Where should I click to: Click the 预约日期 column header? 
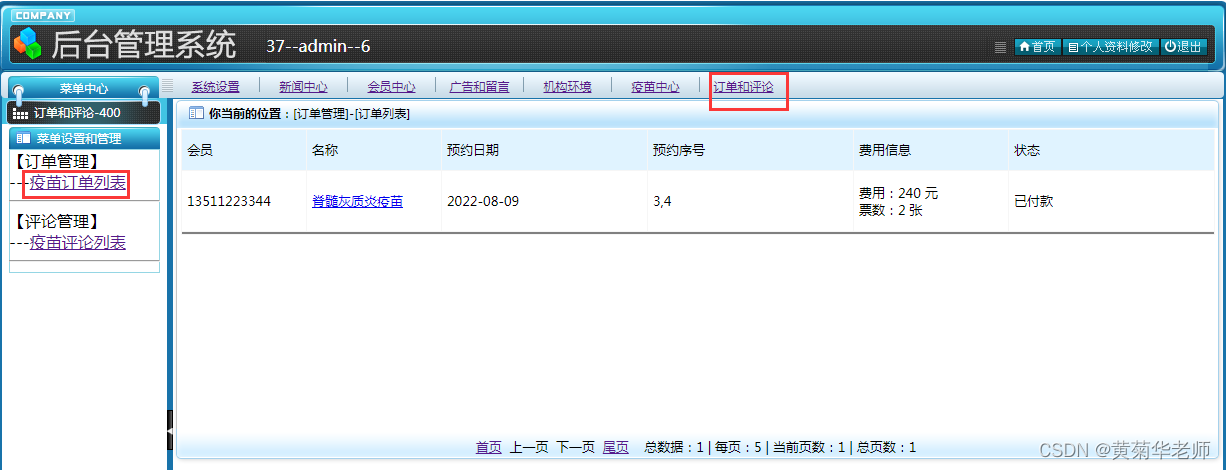pyautogui.click(x=473, y=151)
